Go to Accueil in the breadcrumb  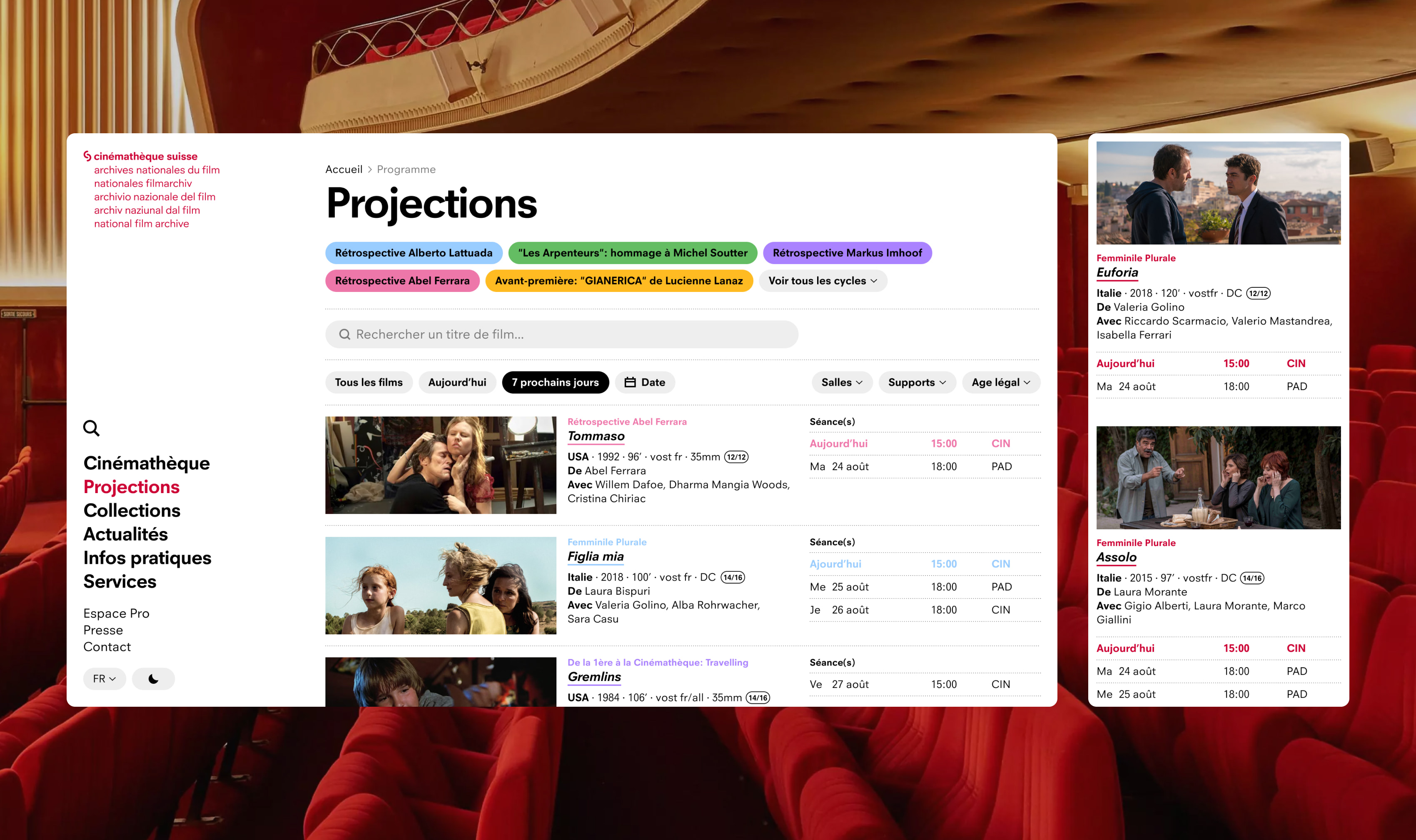coord(344,169)
